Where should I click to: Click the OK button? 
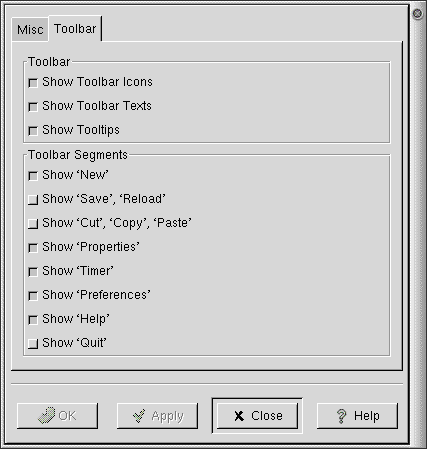click(x=57, y=416)
